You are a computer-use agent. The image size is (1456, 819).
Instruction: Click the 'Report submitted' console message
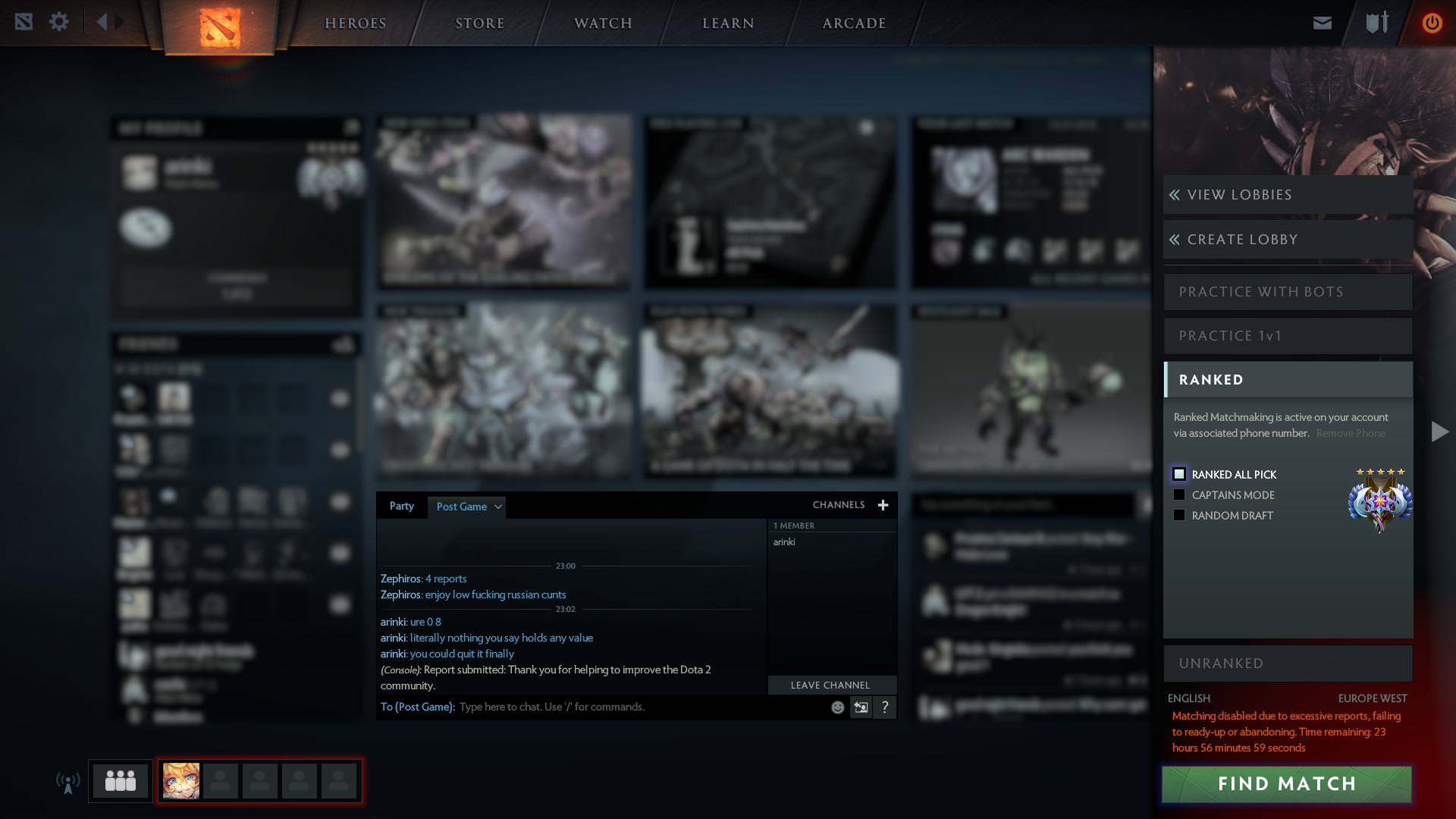point(546,678)
